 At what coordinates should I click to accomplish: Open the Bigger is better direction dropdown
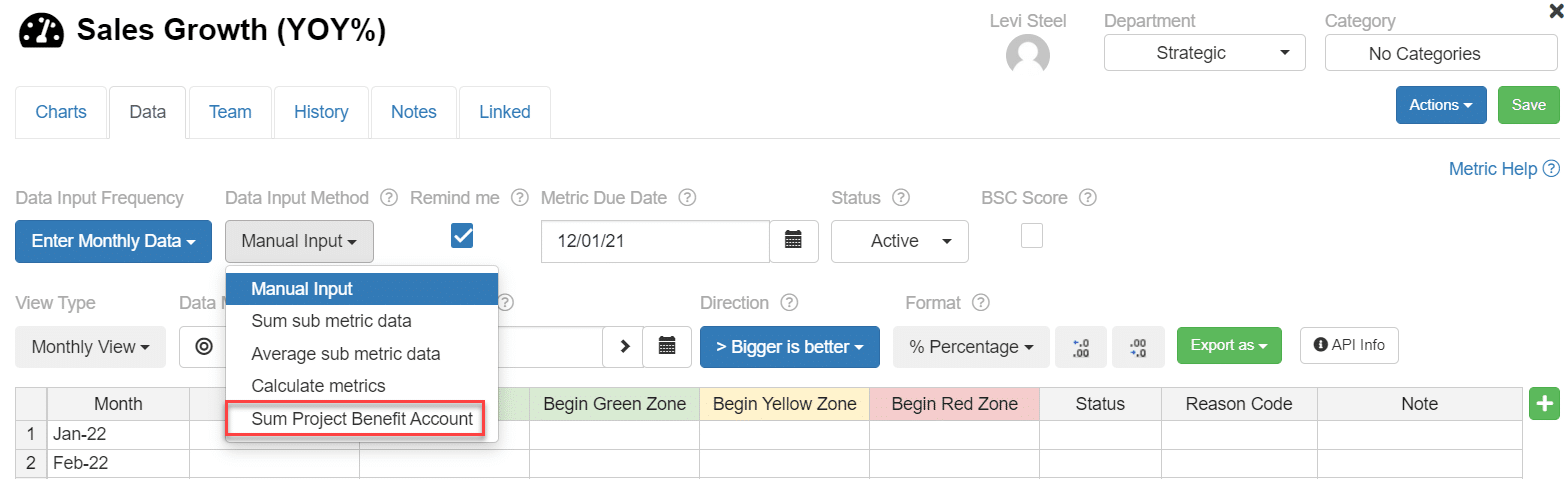coord(789,346)
